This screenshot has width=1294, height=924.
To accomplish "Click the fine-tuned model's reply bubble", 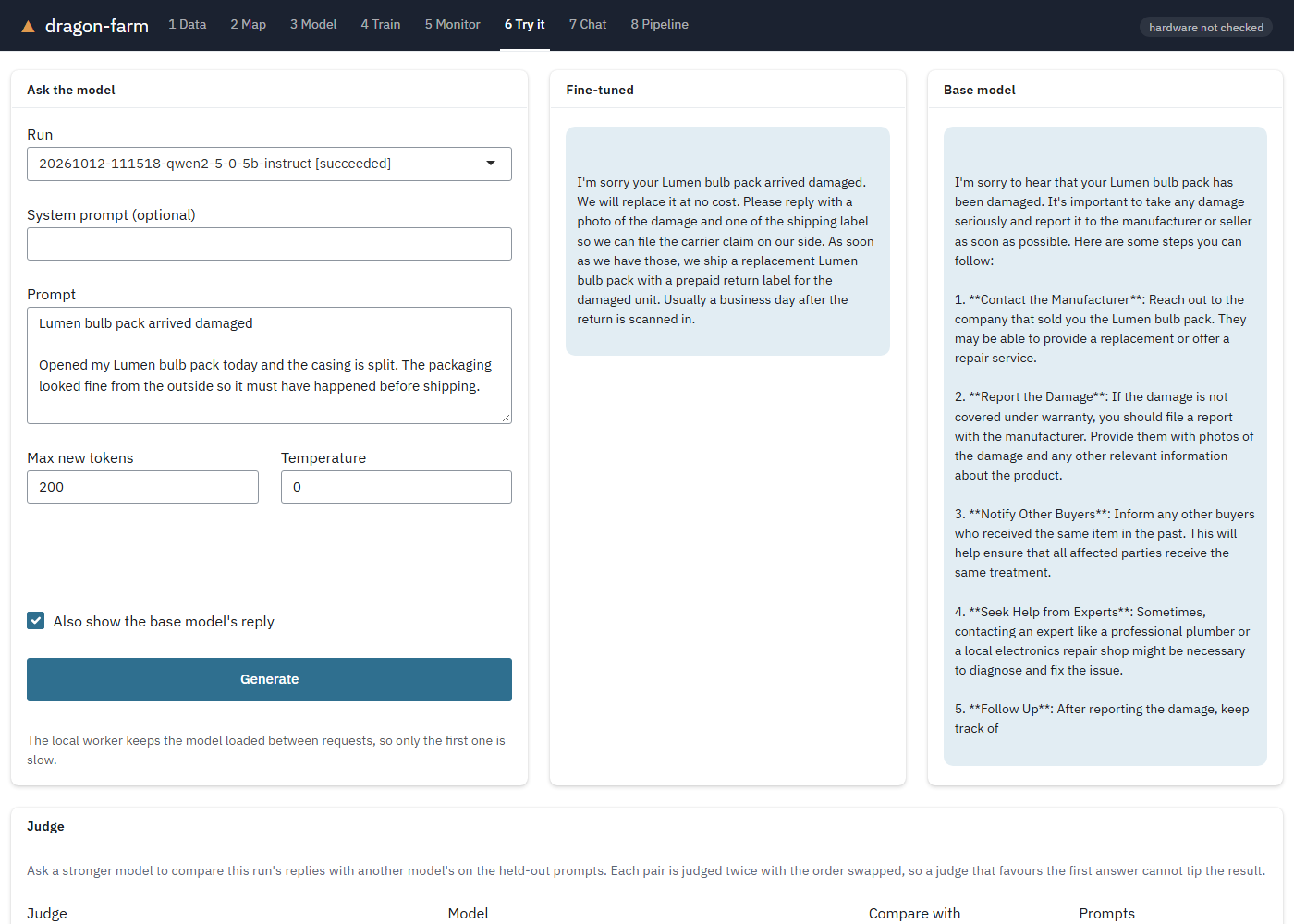I will [x=727, y=241].
